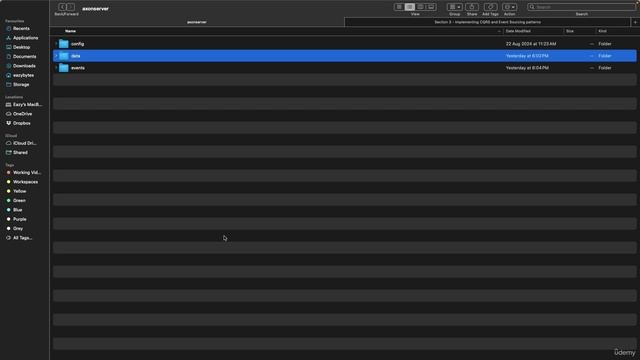Viewport: 640px width, 360px height.
Task: Open the Shared sidebar item
Action: 20,153
